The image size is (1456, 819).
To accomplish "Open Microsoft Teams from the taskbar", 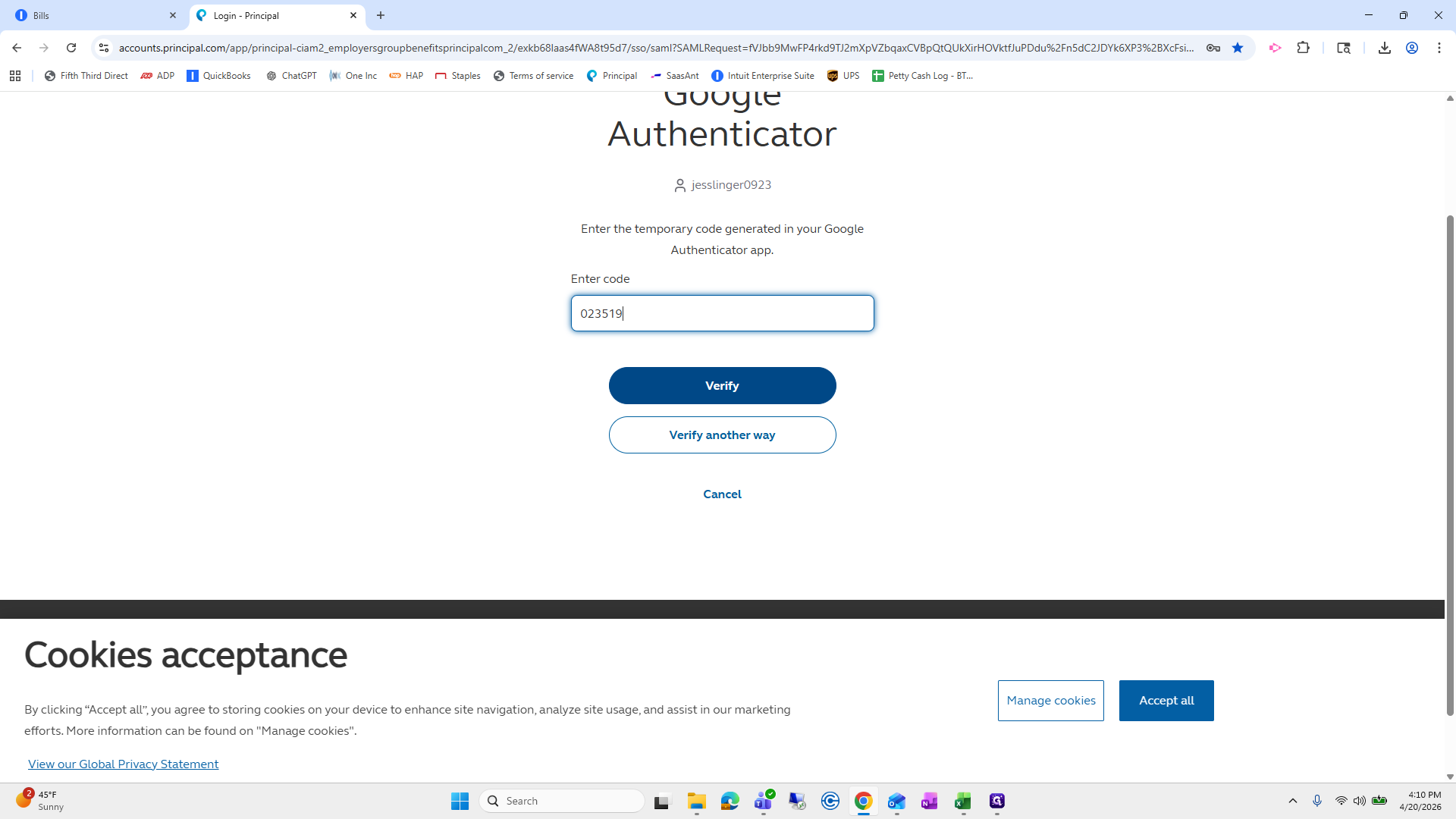I will click(763, 801).
